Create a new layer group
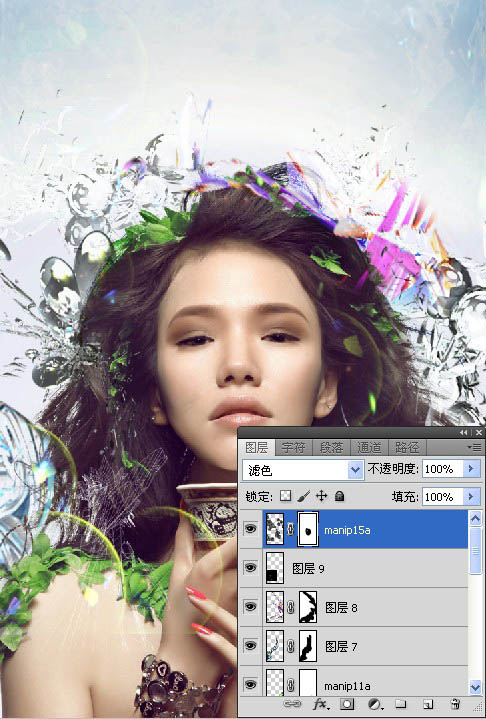The height and width of the screenshot is (719, 486). (x=400, y=704)
